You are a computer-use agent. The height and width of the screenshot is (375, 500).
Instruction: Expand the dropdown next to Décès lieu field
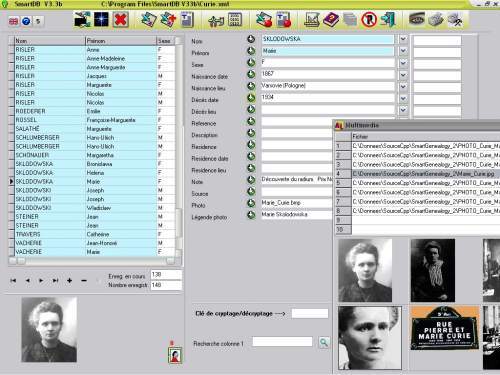click(403, 110)
